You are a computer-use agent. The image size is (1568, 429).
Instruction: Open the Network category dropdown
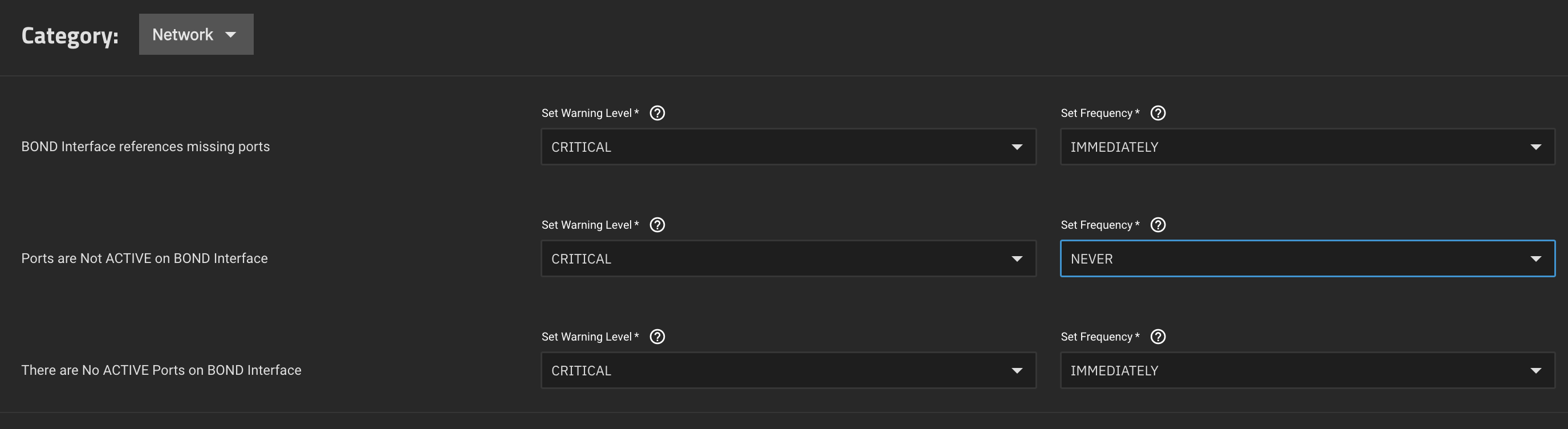click(196, 34)
